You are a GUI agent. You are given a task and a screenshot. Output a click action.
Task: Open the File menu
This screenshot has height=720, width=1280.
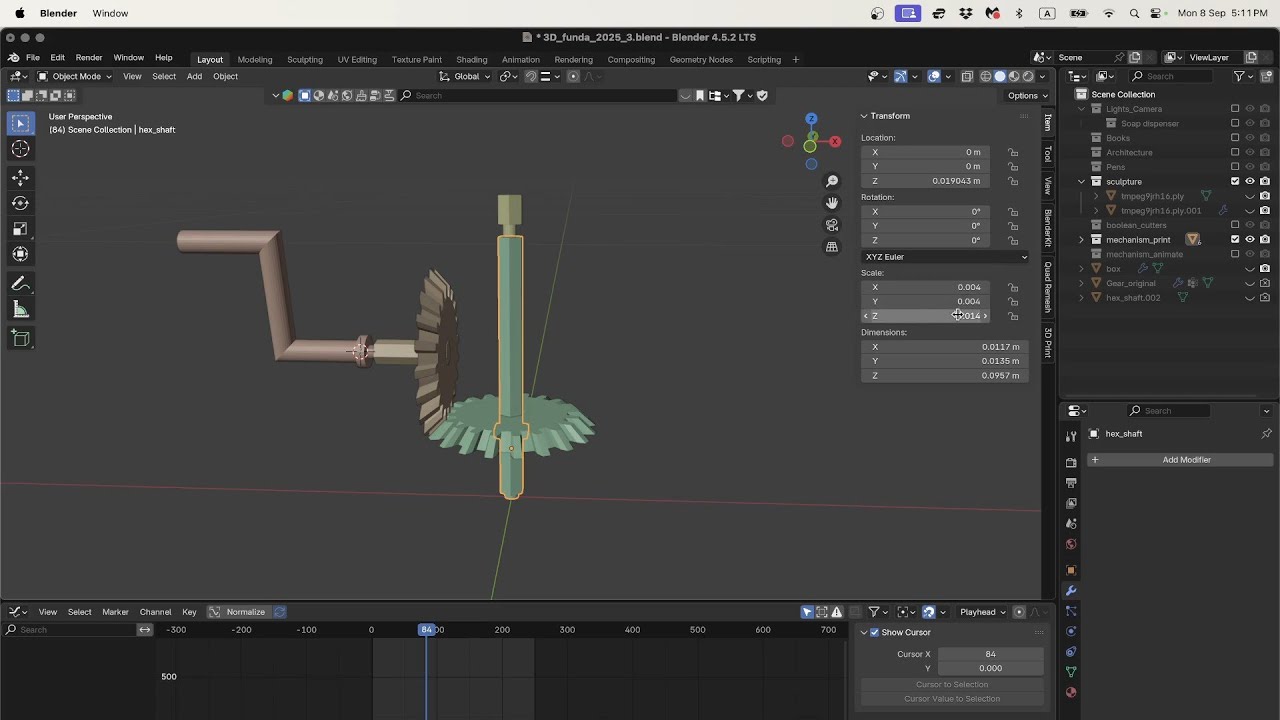[33, 58]
